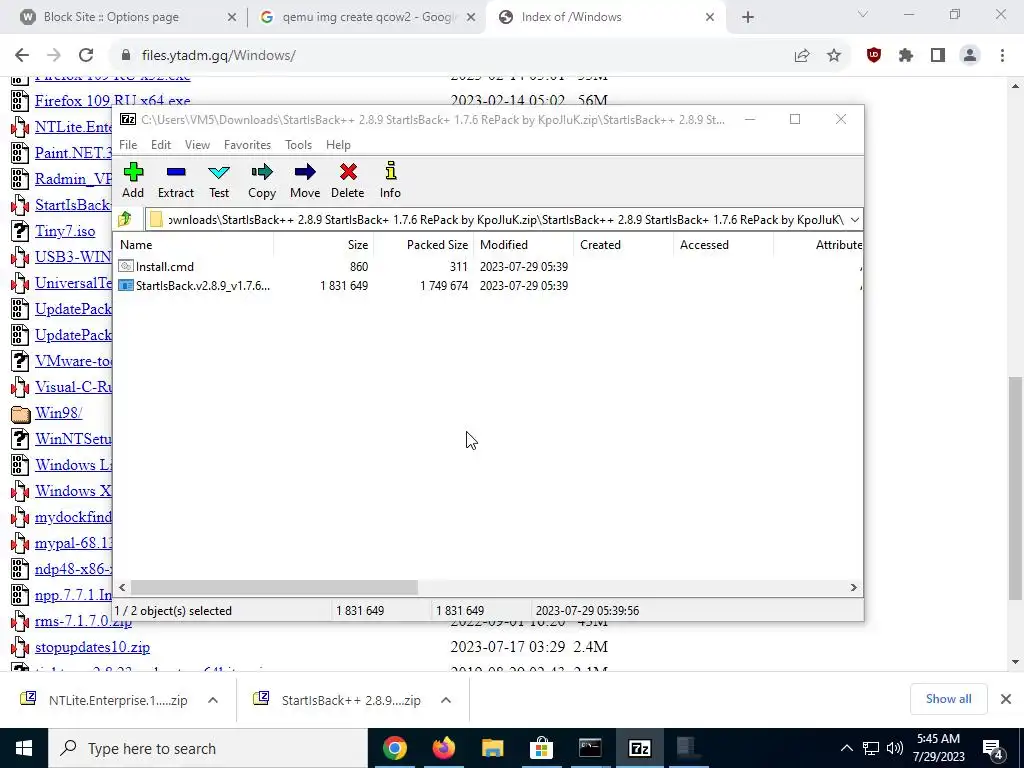Click the address path field in 7-Zip
Screen dimensions: 1024x768
click(x=496, y=219)
